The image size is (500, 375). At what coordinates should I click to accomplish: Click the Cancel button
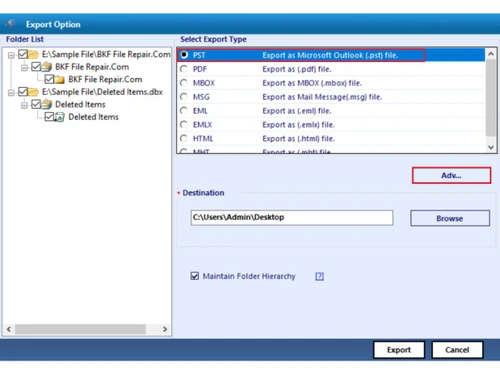[x=457, y=350]
